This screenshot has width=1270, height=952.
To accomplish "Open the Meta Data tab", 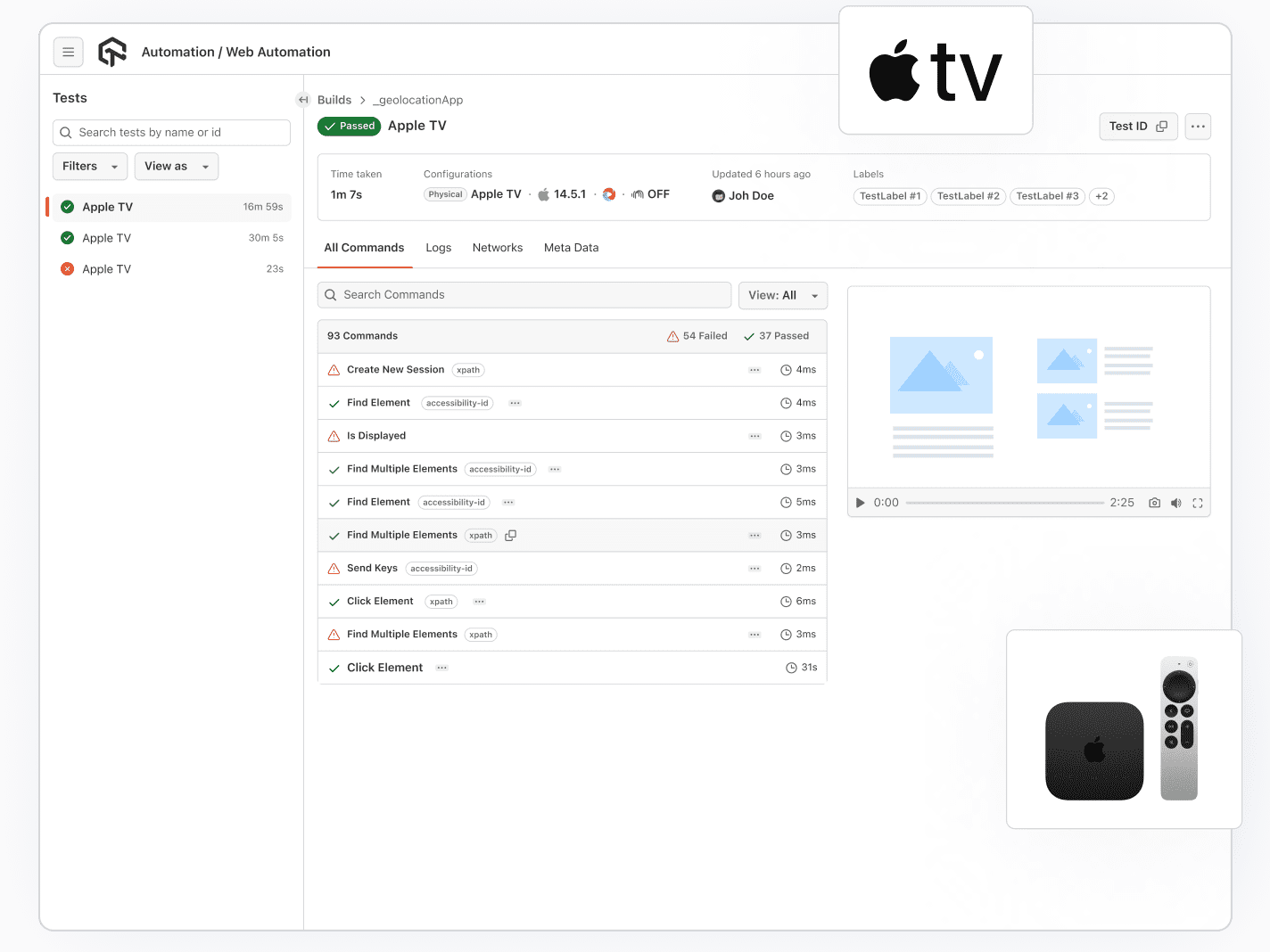I will (x=571, y=248).
